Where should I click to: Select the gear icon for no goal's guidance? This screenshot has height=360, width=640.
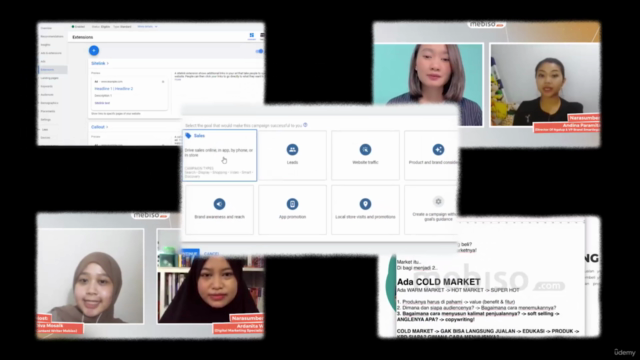[438, 201]
